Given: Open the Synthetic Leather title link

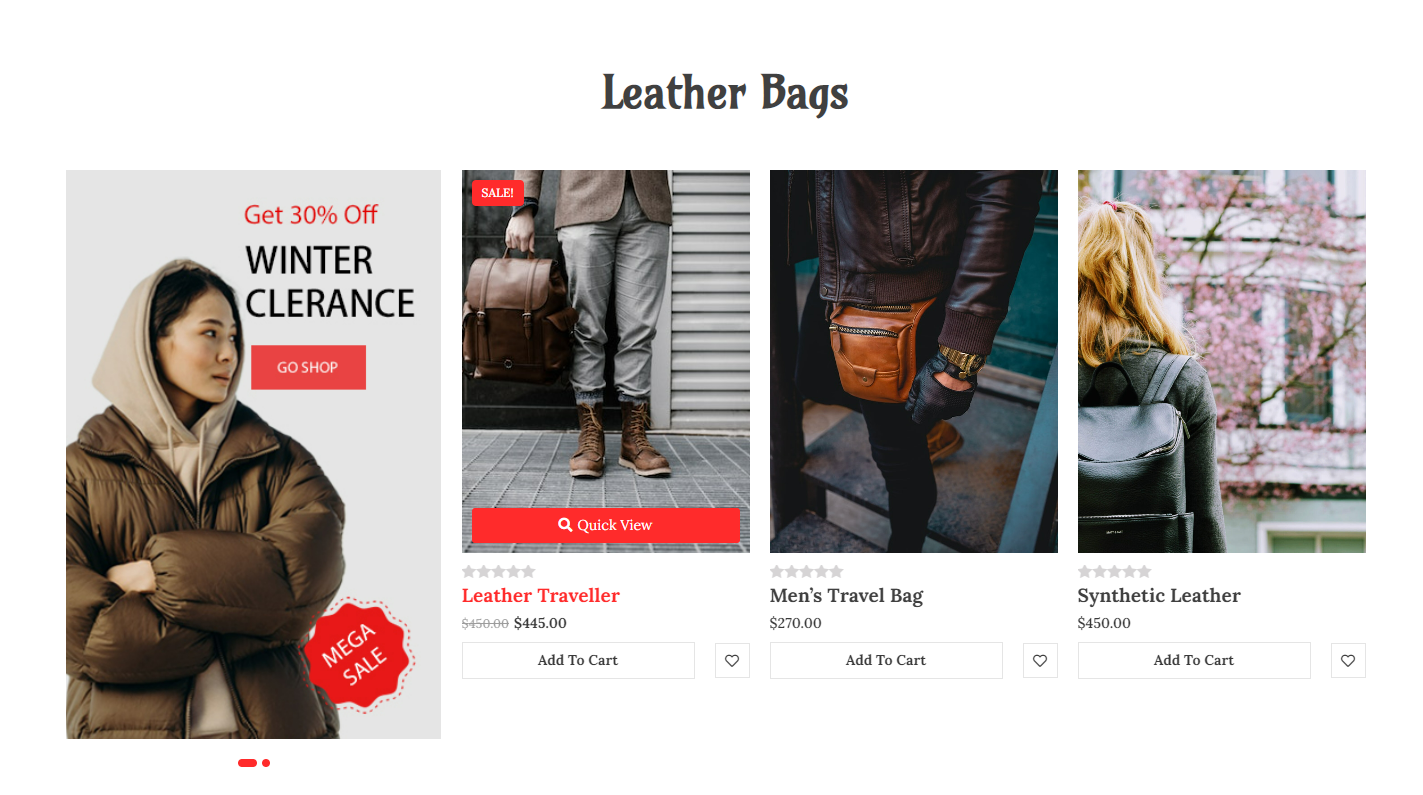Looking at the screenshot, I should pyautogui.click(x=1159, y=596).
